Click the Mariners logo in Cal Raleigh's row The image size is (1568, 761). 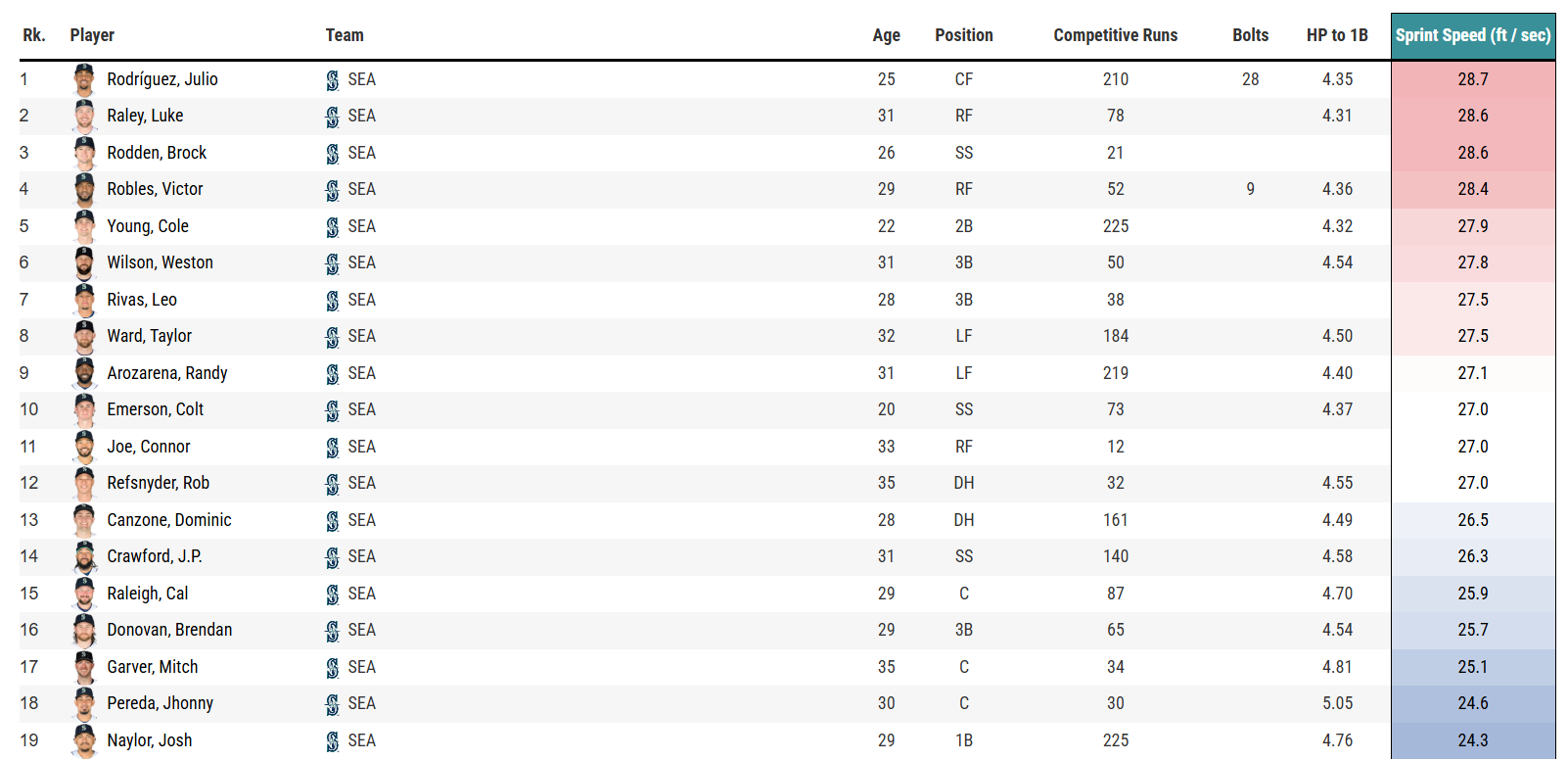pyautogui.click(x=333, y=595)
